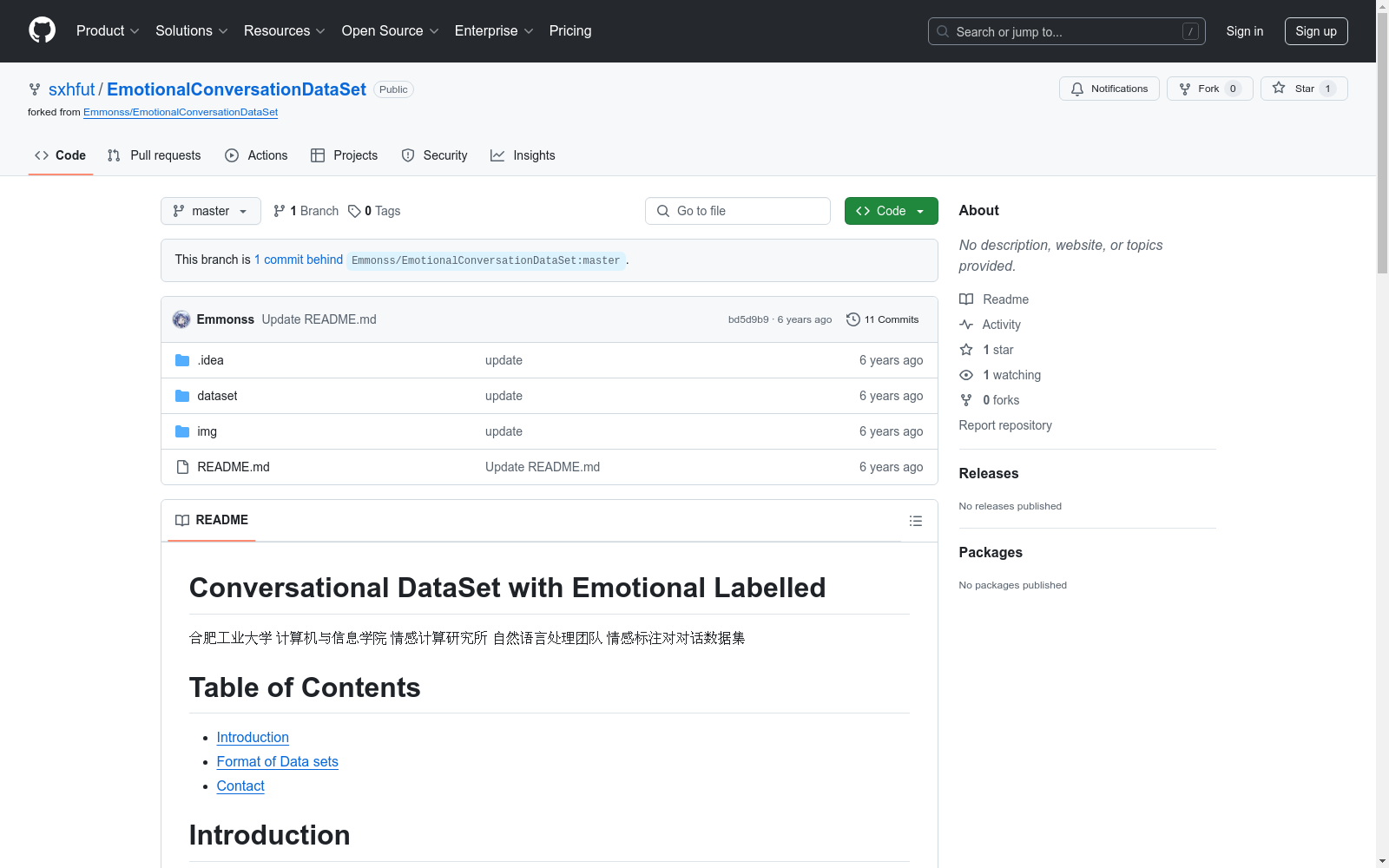Open the Actions tab

coord(256,155)
